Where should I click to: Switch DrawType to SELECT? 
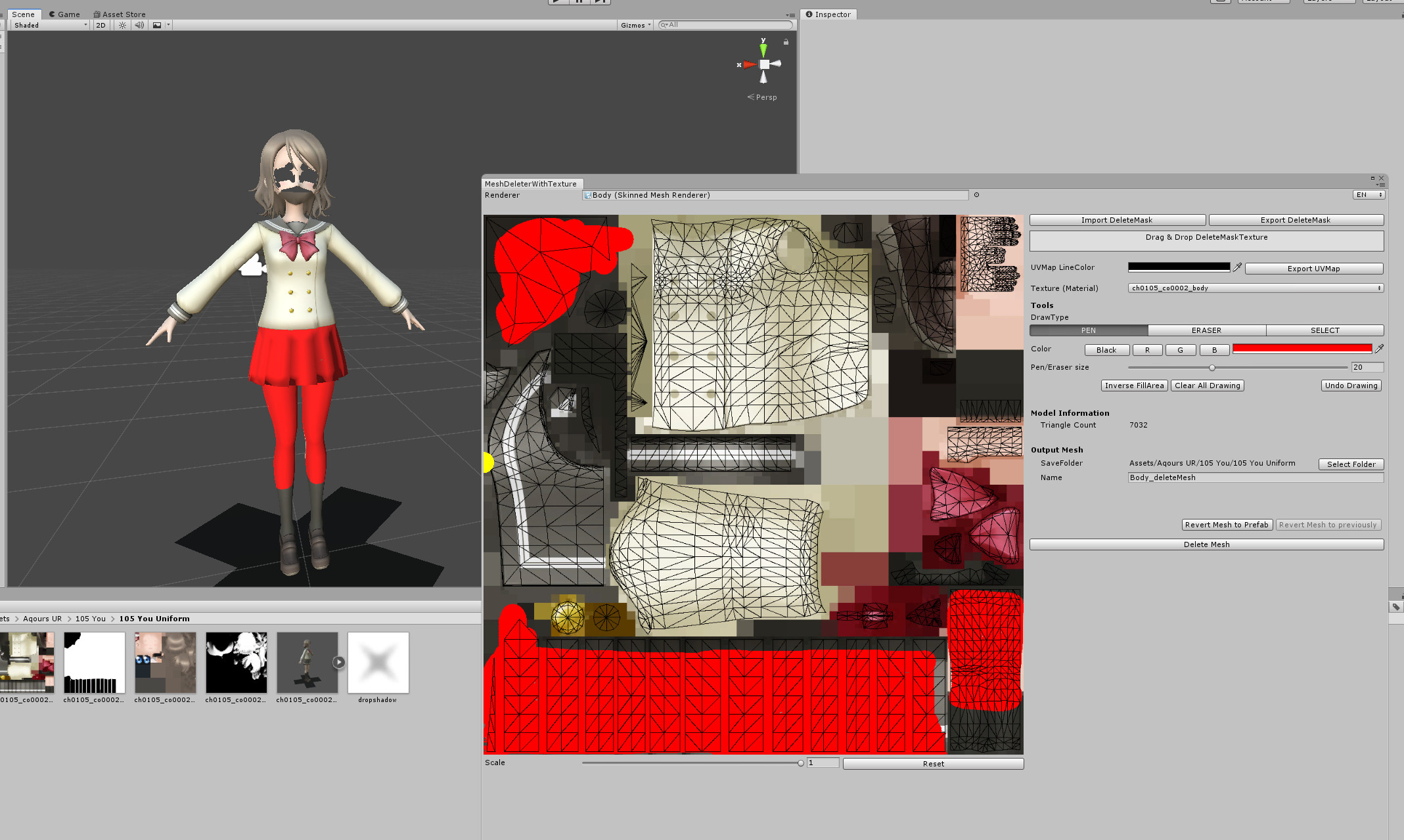[1325, 330]
